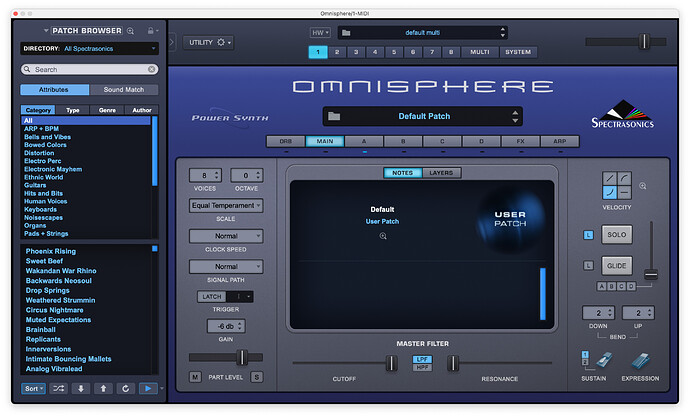This screenshot has height=416, width=690.
Task: Open the Layer A tab
Action: [364, 141]
